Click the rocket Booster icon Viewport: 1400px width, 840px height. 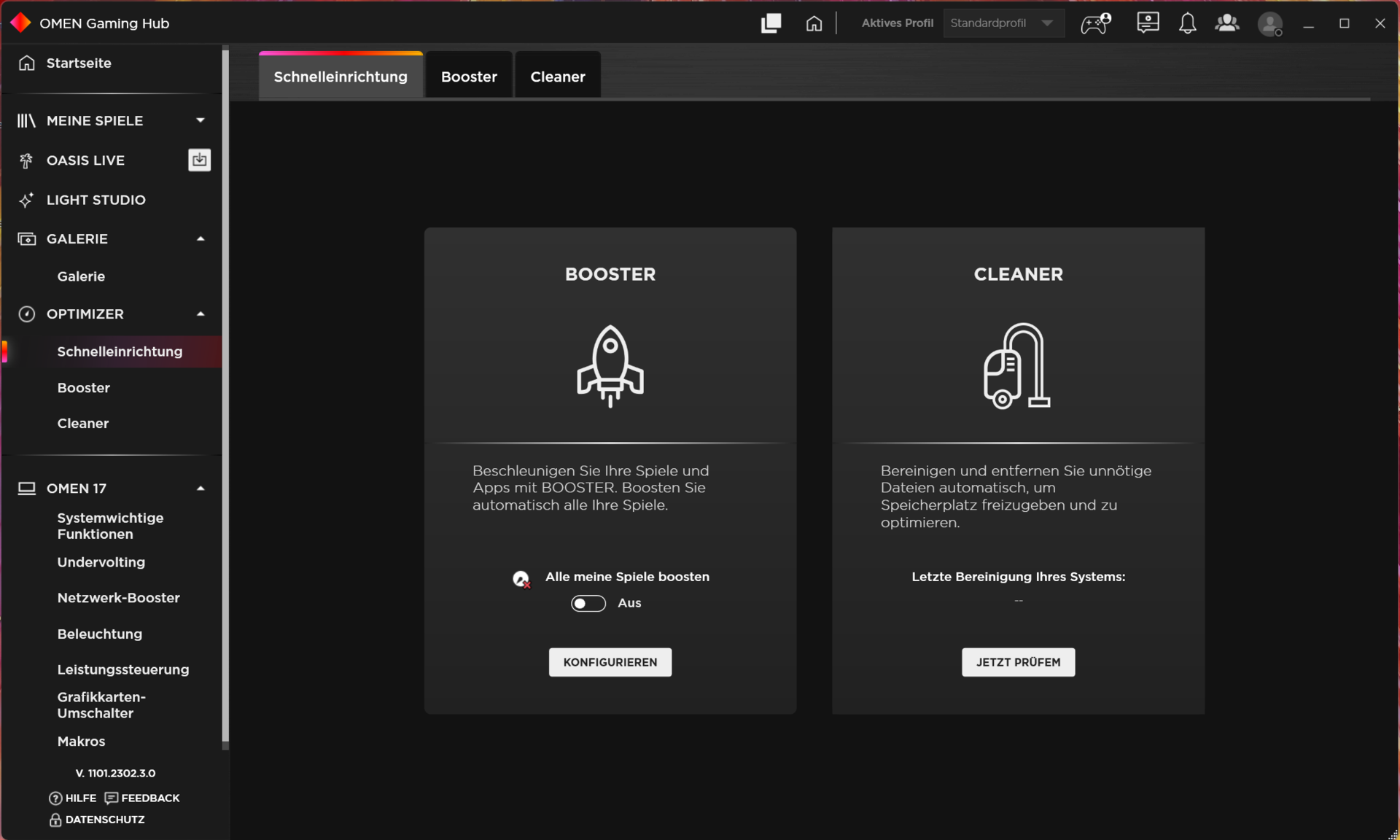pyautogui.click(x=610, y=366)
